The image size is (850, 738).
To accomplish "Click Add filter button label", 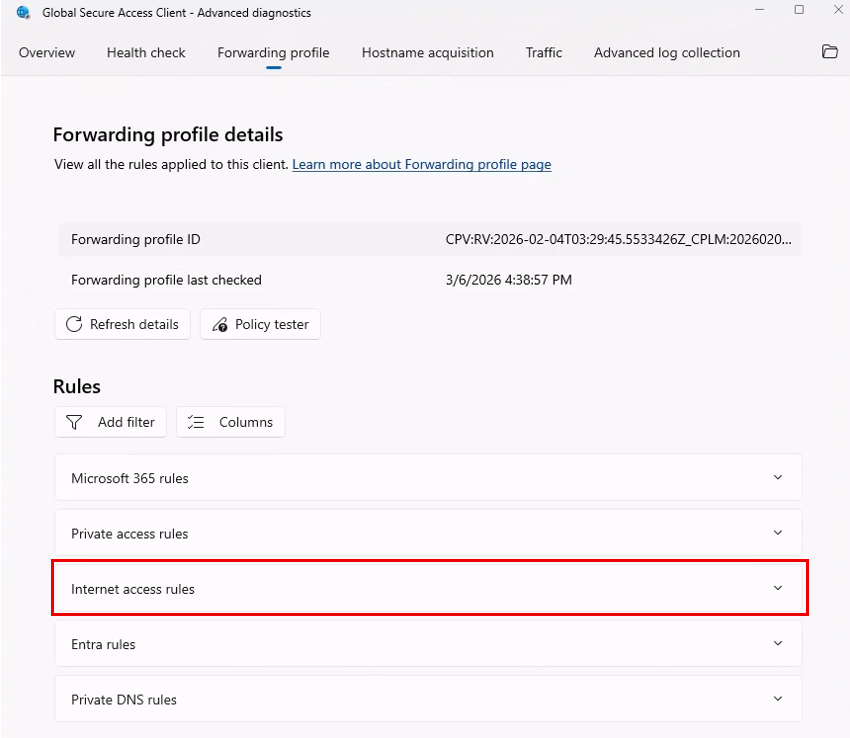I will pyautogui.click(x=126, y=422).
